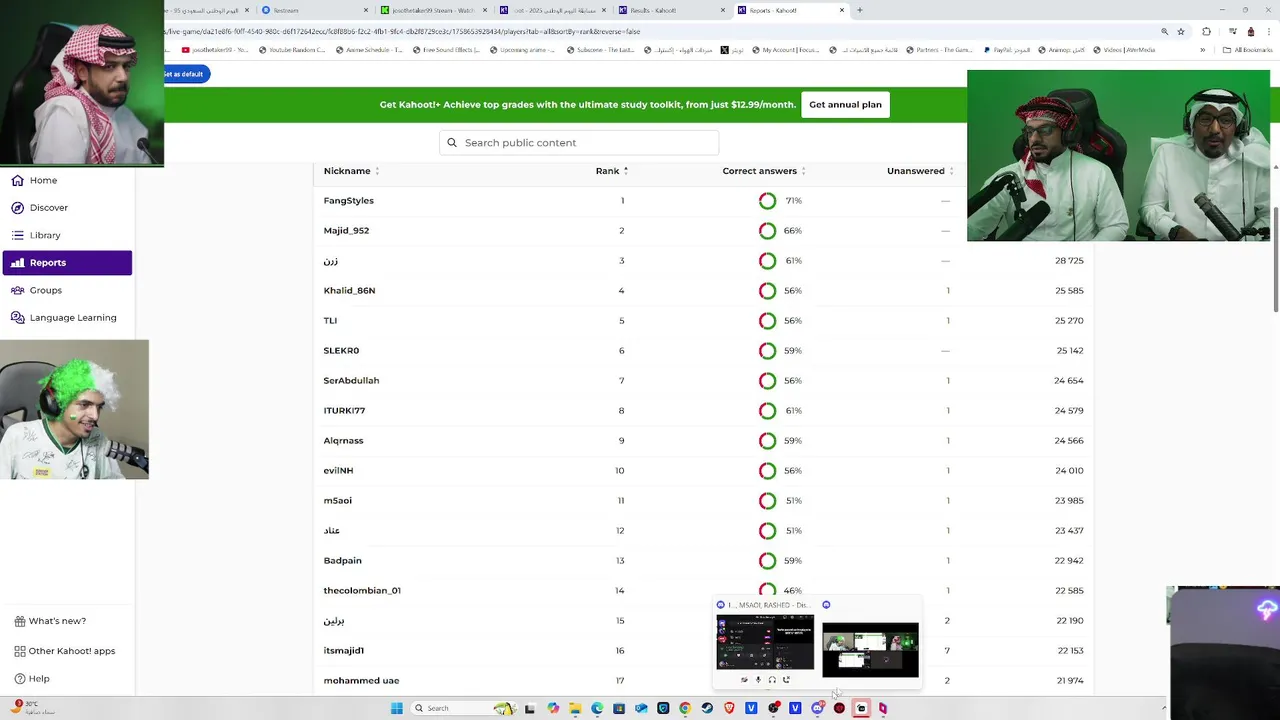
Task: Open What's new? in sidebar
Action: 50,621
